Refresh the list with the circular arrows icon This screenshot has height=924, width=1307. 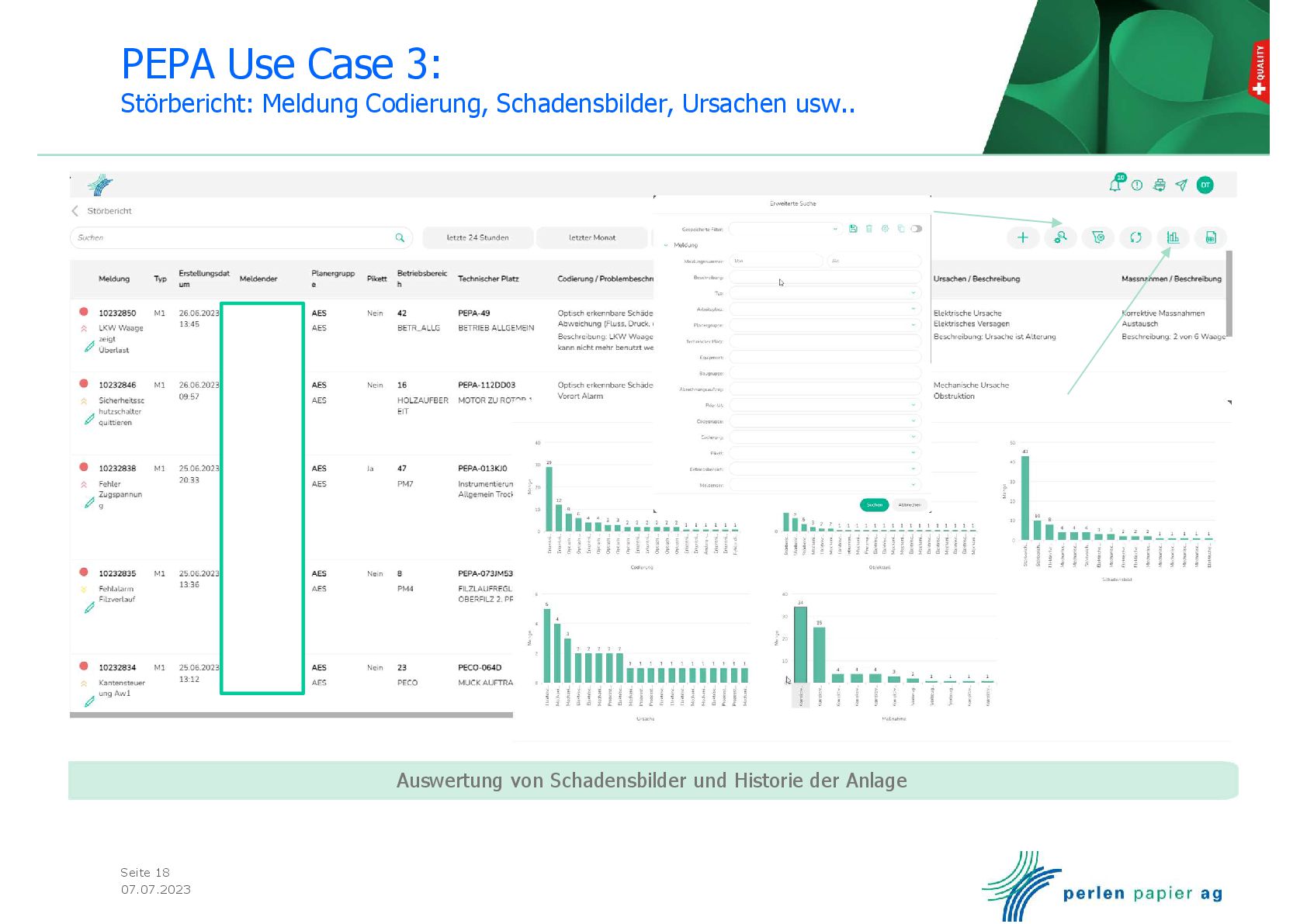pos(1135,237)
